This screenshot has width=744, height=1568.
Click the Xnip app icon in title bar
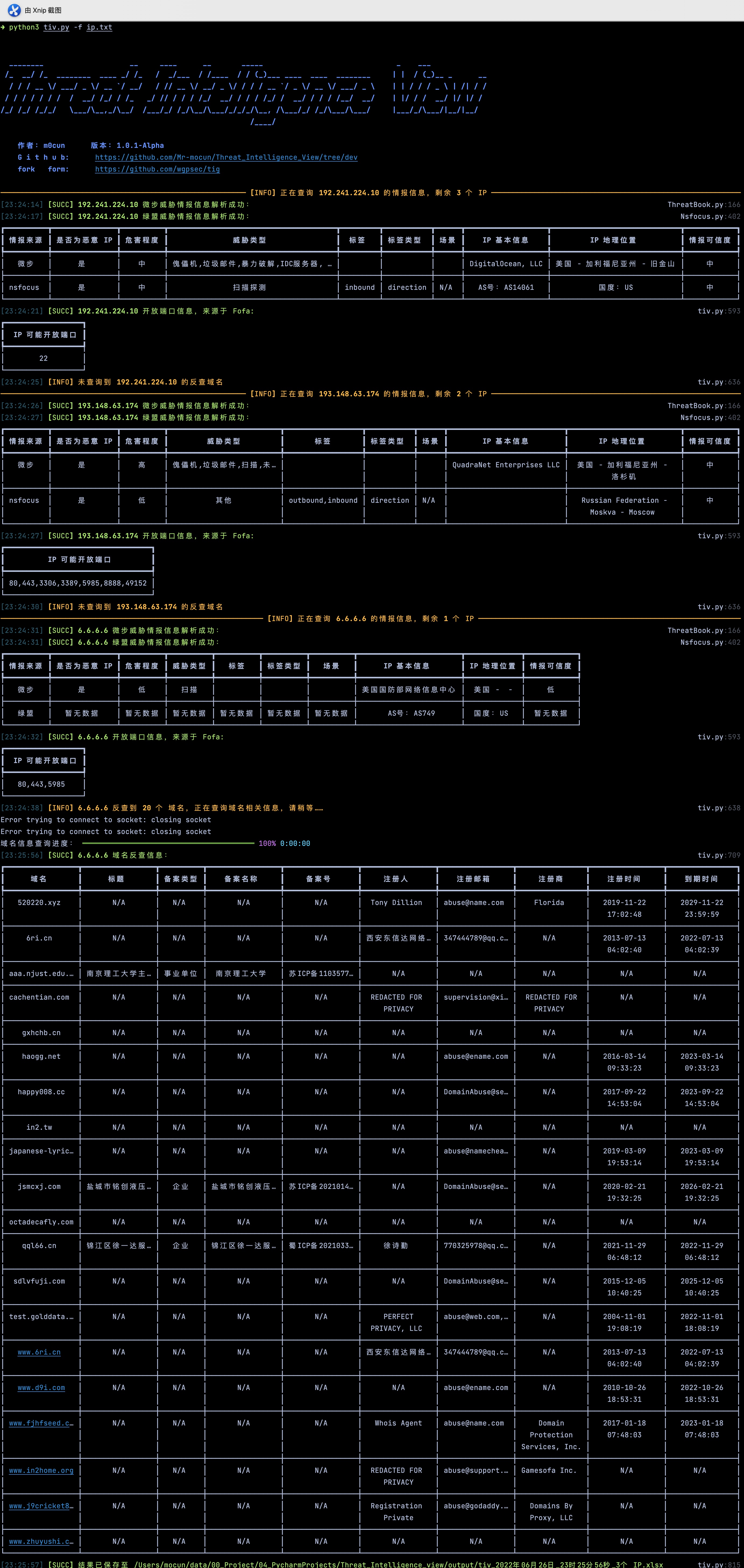click(13, 10)
